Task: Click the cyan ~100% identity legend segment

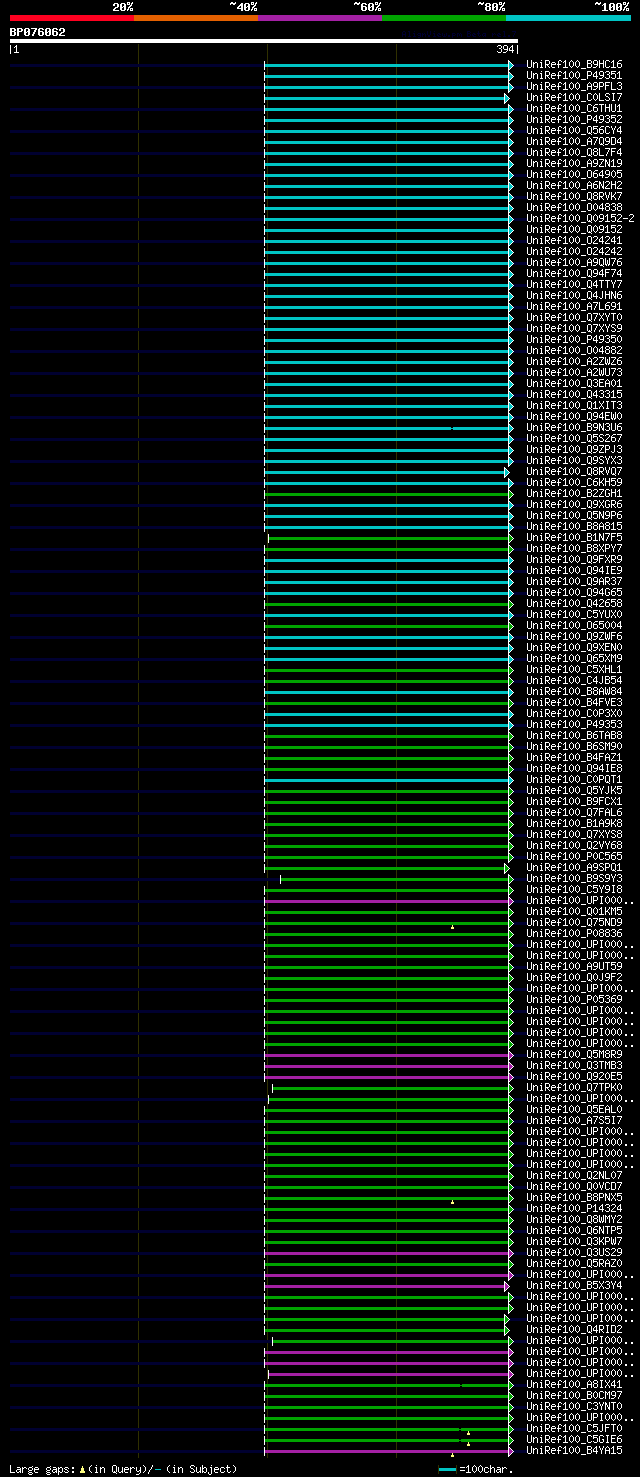Action: [x=568, y=17]
